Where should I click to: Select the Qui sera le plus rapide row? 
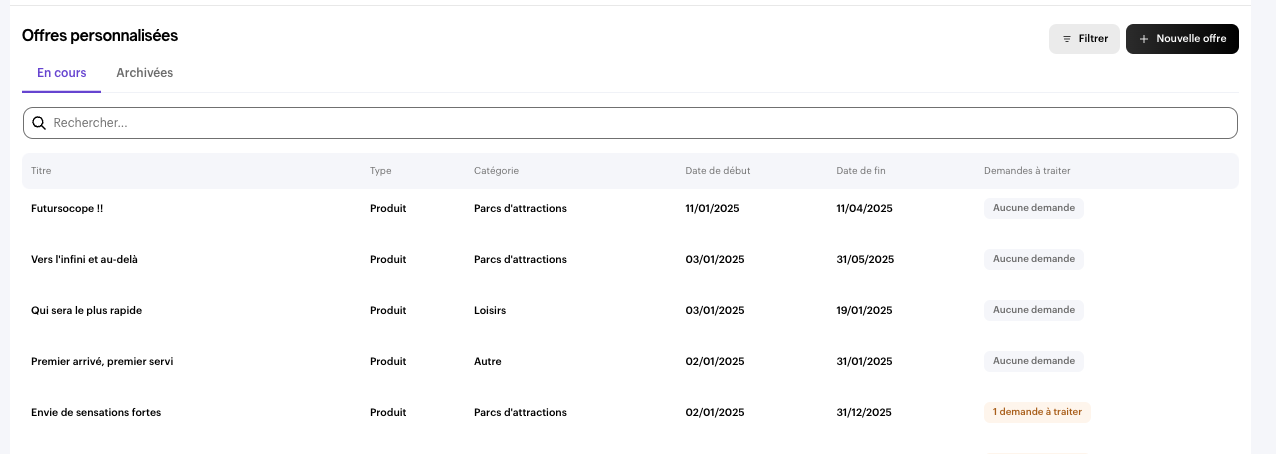(86, 310)
